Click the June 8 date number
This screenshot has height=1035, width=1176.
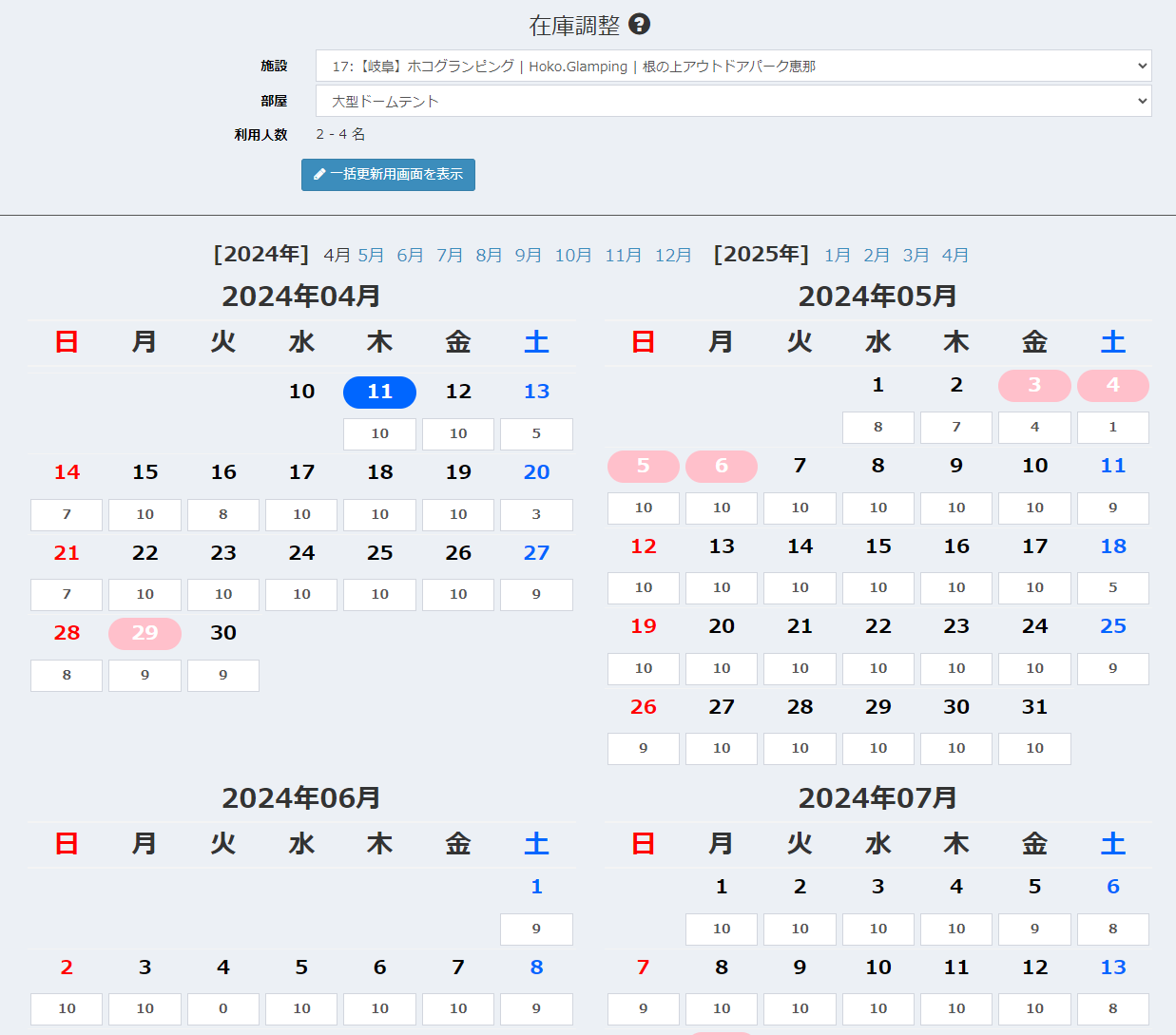536,968
